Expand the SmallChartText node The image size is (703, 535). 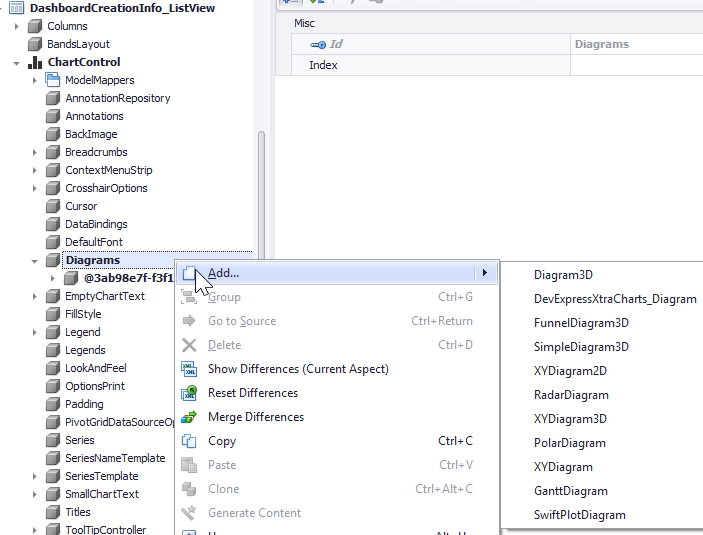tap(35, 494)
